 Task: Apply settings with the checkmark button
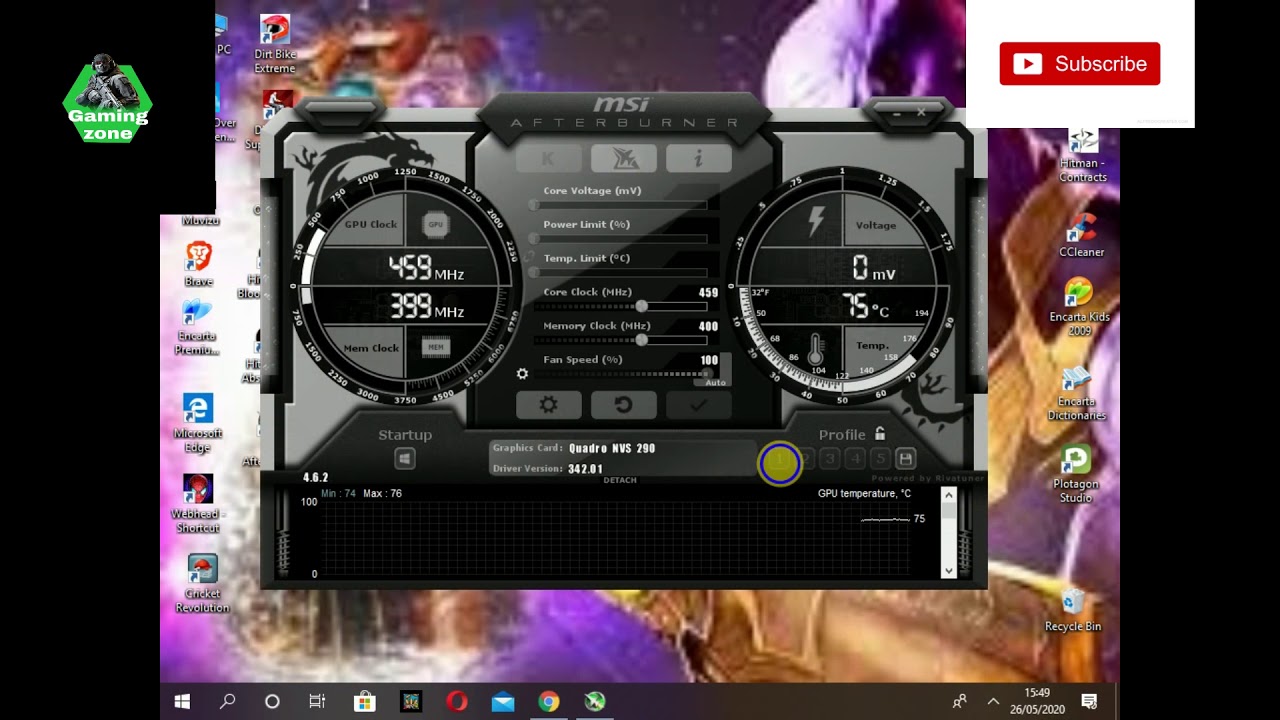pos(698,405)
